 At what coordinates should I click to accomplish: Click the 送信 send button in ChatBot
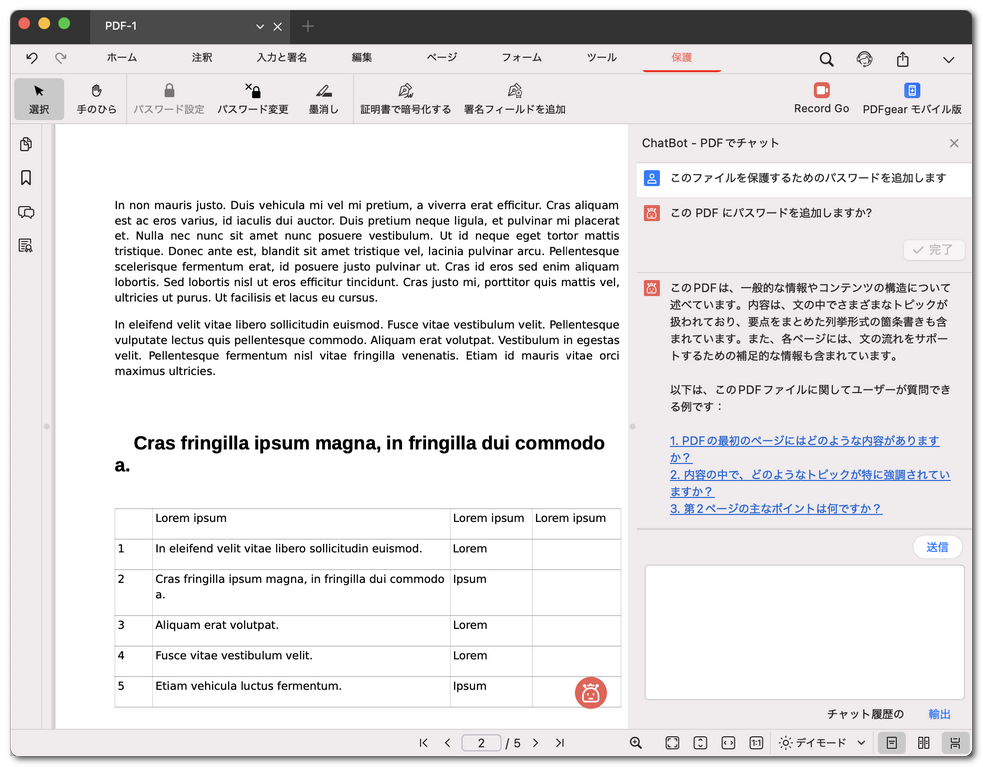click(937, 546)
